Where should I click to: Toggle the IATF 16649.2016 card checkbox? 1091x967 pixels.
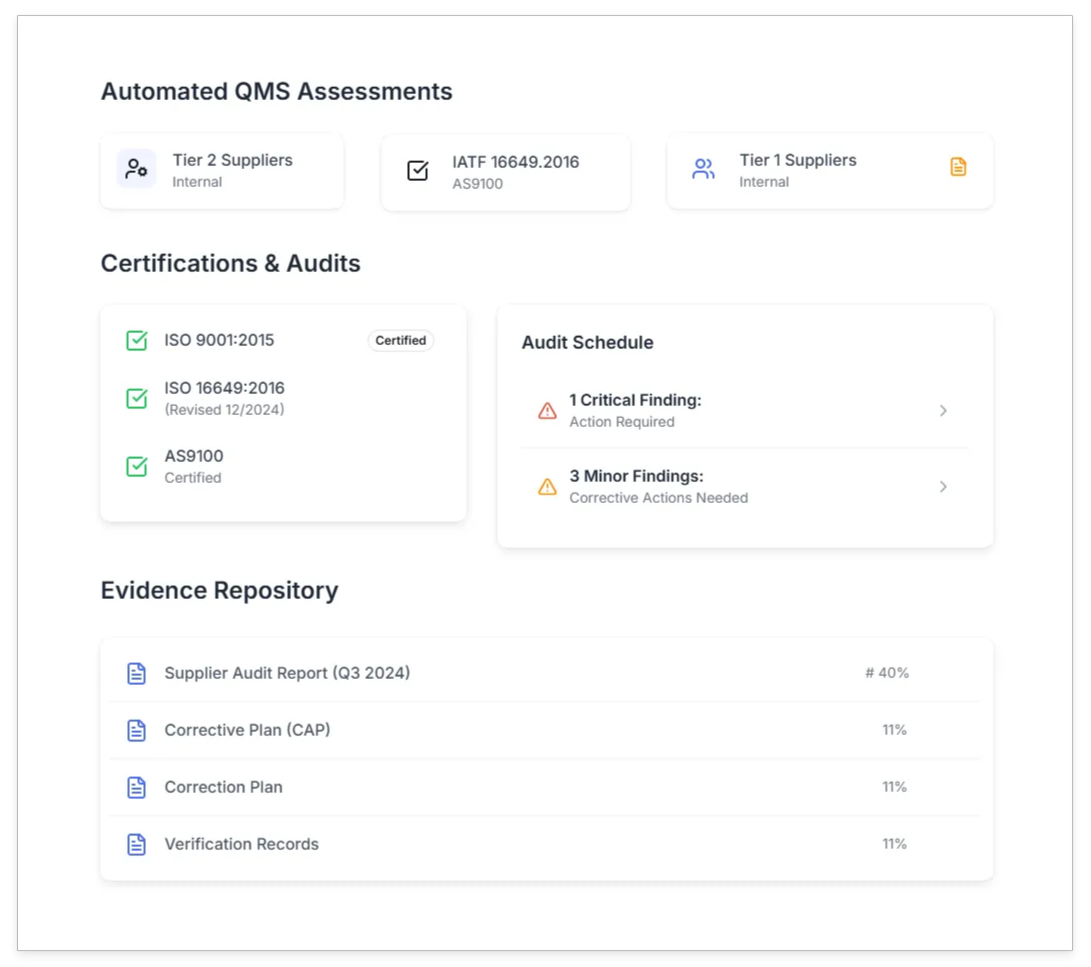click(x=418, y=171)
